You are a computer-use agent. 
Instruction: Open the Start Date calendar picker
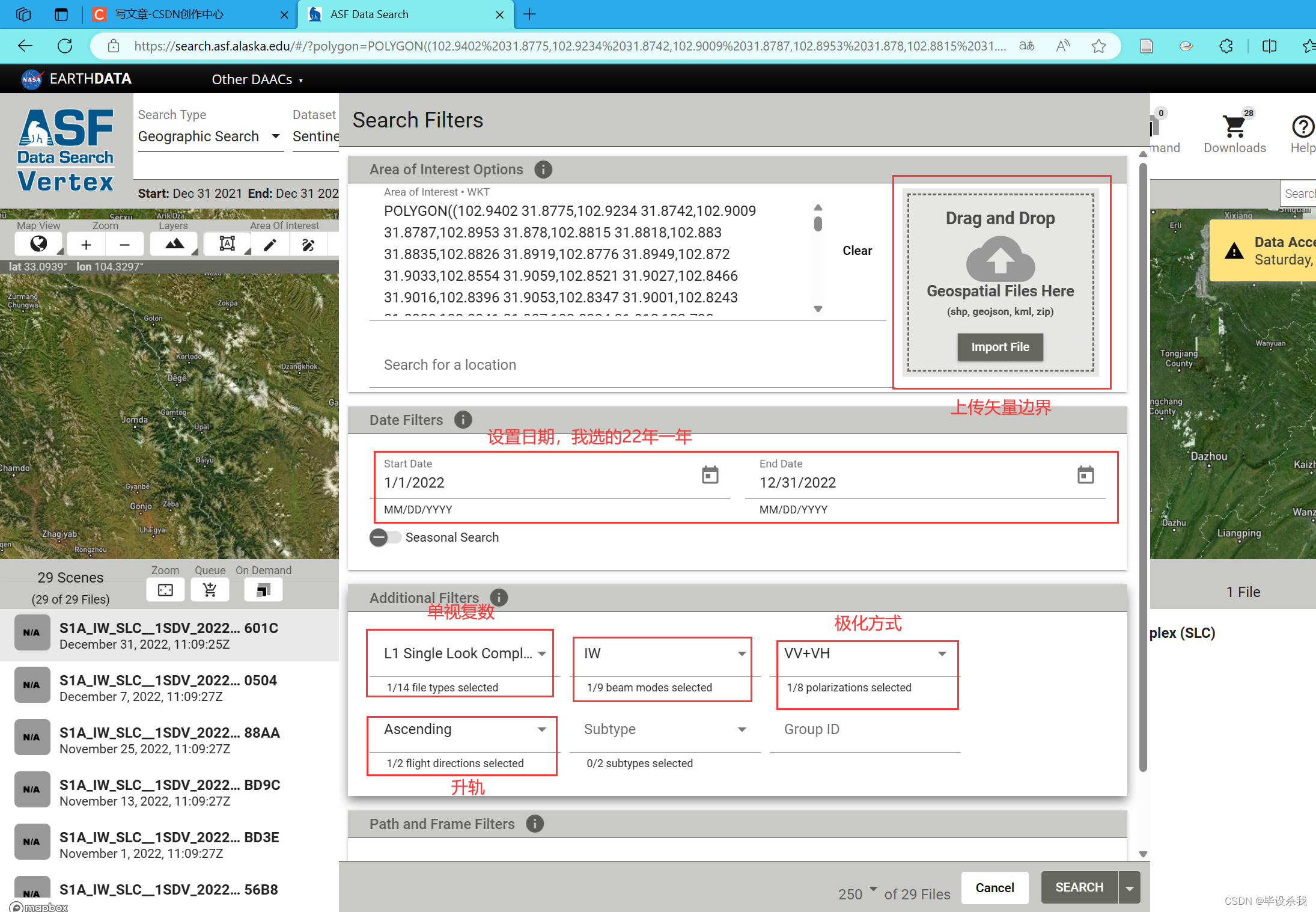(710, 475)
